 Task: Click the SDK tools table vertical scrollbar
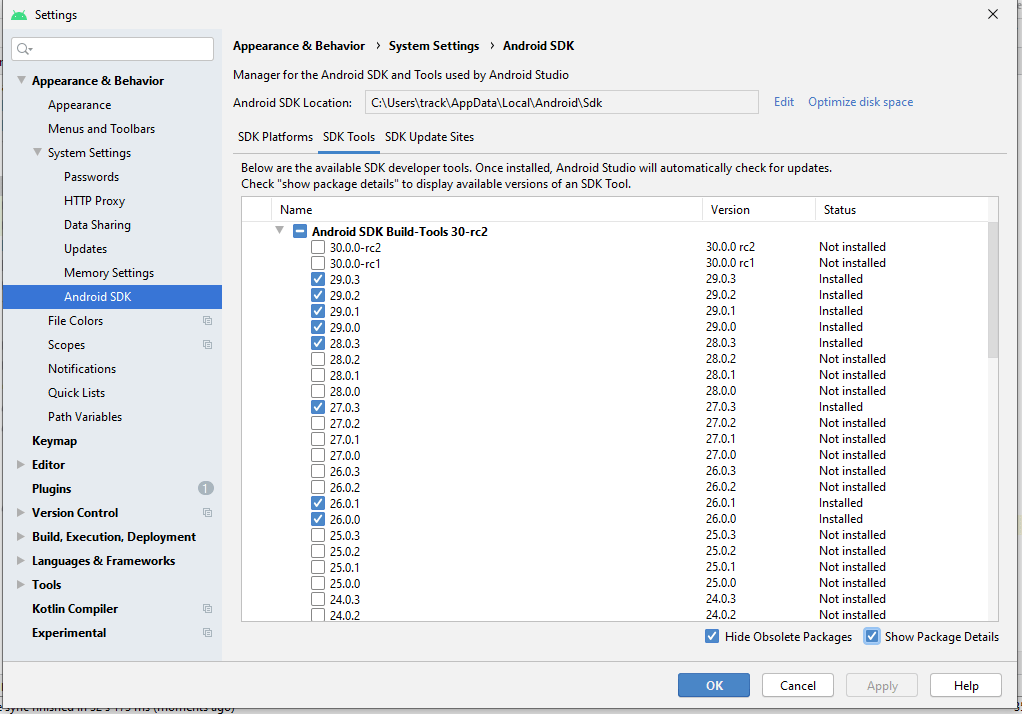(x=993, y=291)
